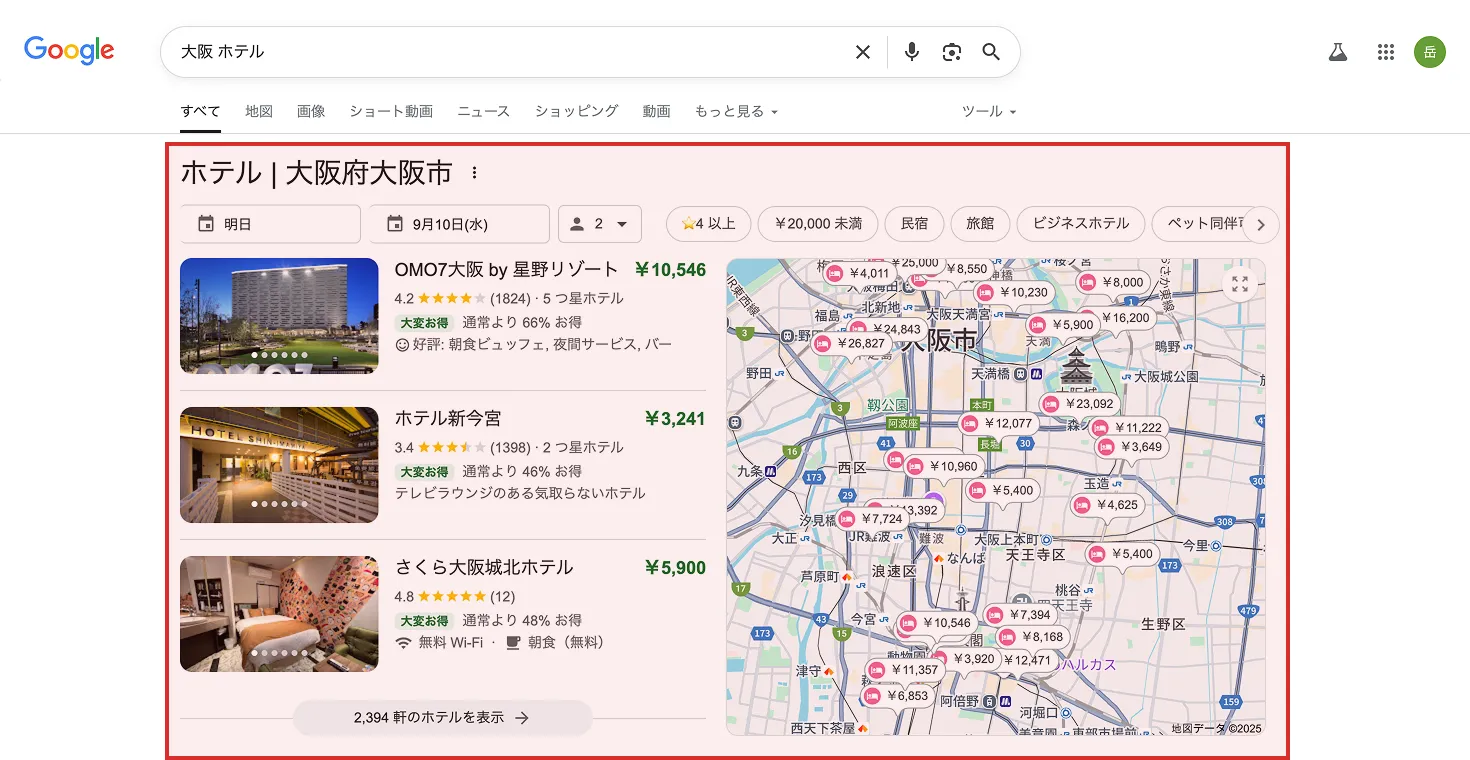Click the Google logo

click(x=69, y=51)
